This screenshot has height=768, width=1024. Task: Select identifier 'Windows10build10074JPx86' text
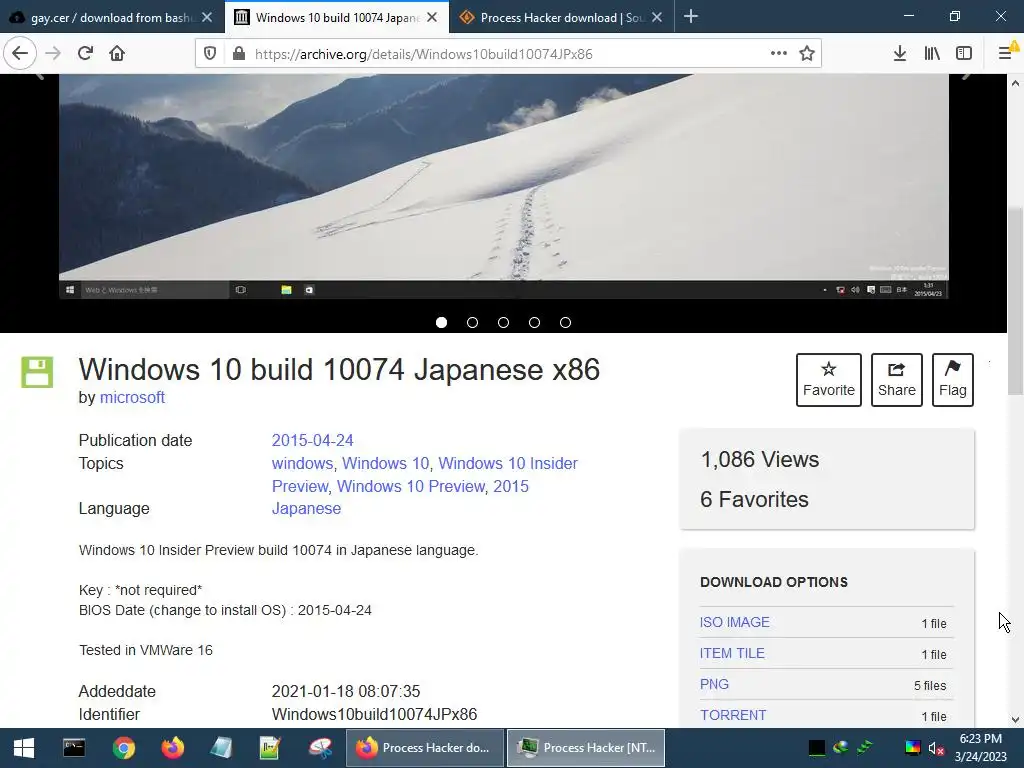pyautogui.click(x=374, y=714)
